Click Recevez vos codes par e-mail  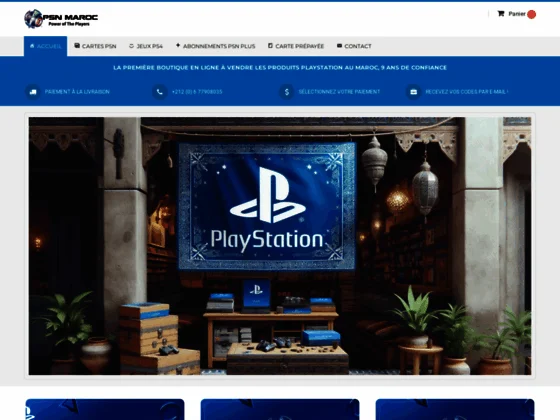pos(467,92)
